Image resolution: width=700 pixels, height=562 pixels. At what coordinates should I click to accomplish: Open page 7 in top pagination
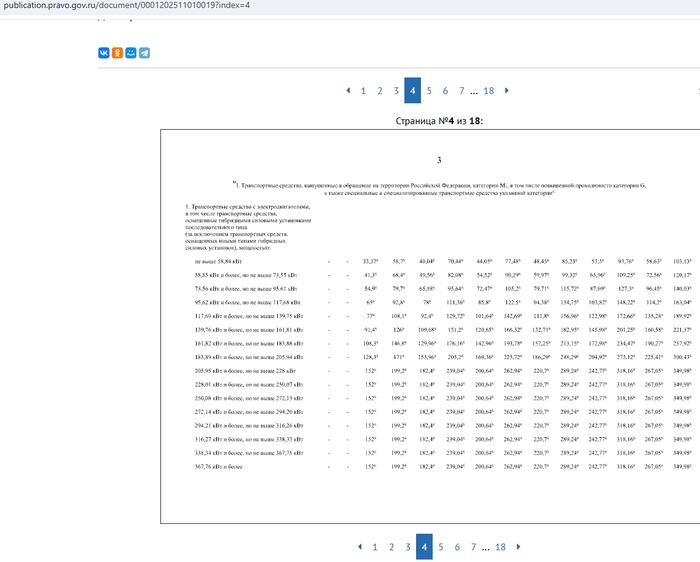click(x=461, y=91)
